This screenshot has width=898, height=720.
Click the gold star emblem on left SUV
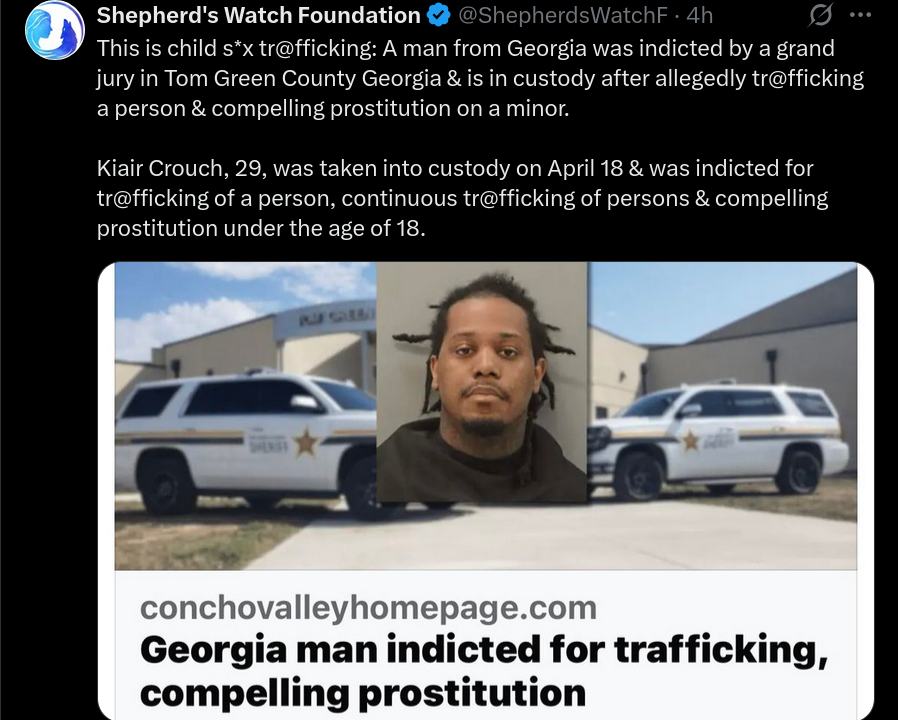pyautogui.click(x=305, y=442)
